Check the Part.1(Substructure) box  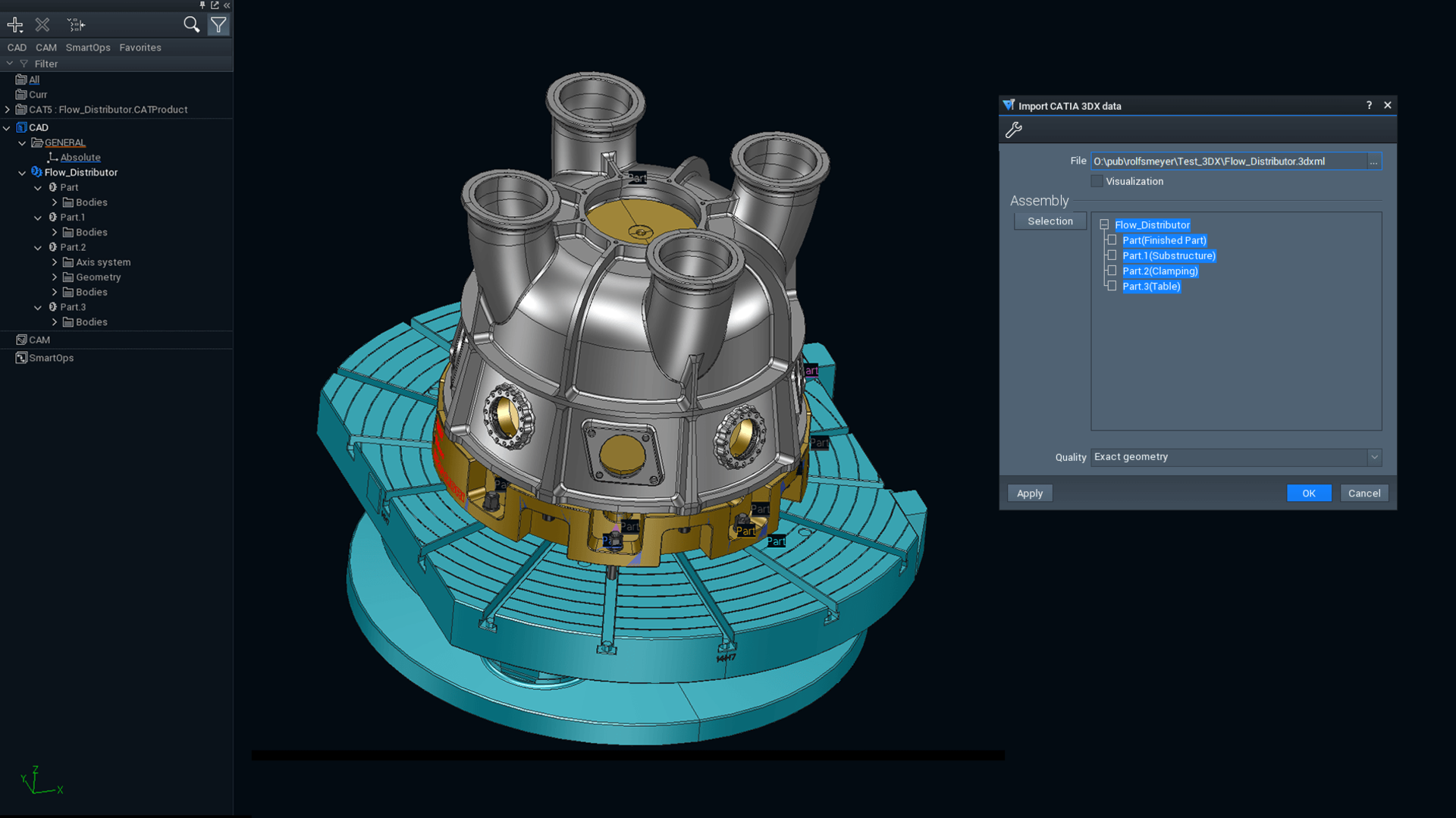click(x=1112, y=255)
